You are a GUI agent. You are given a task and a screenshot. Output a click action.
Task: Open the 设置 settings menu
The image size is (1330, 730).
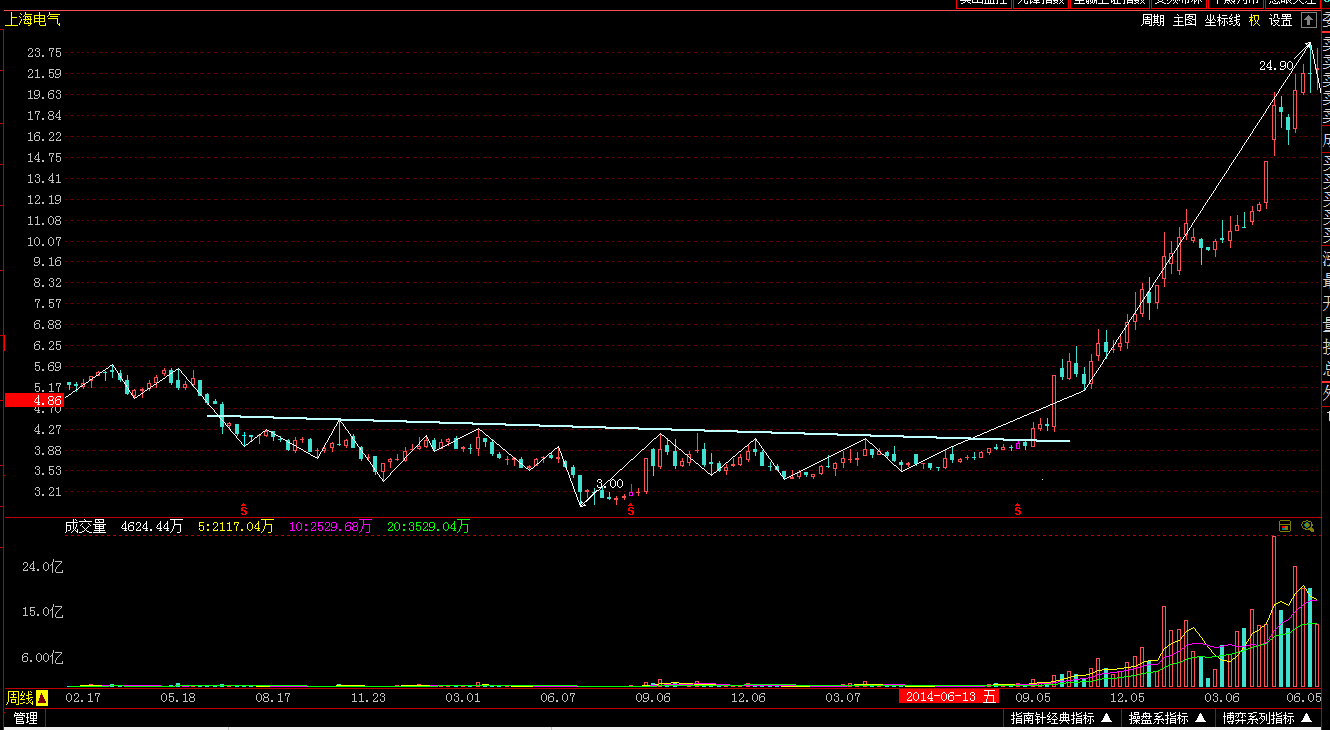[1281, 20]
